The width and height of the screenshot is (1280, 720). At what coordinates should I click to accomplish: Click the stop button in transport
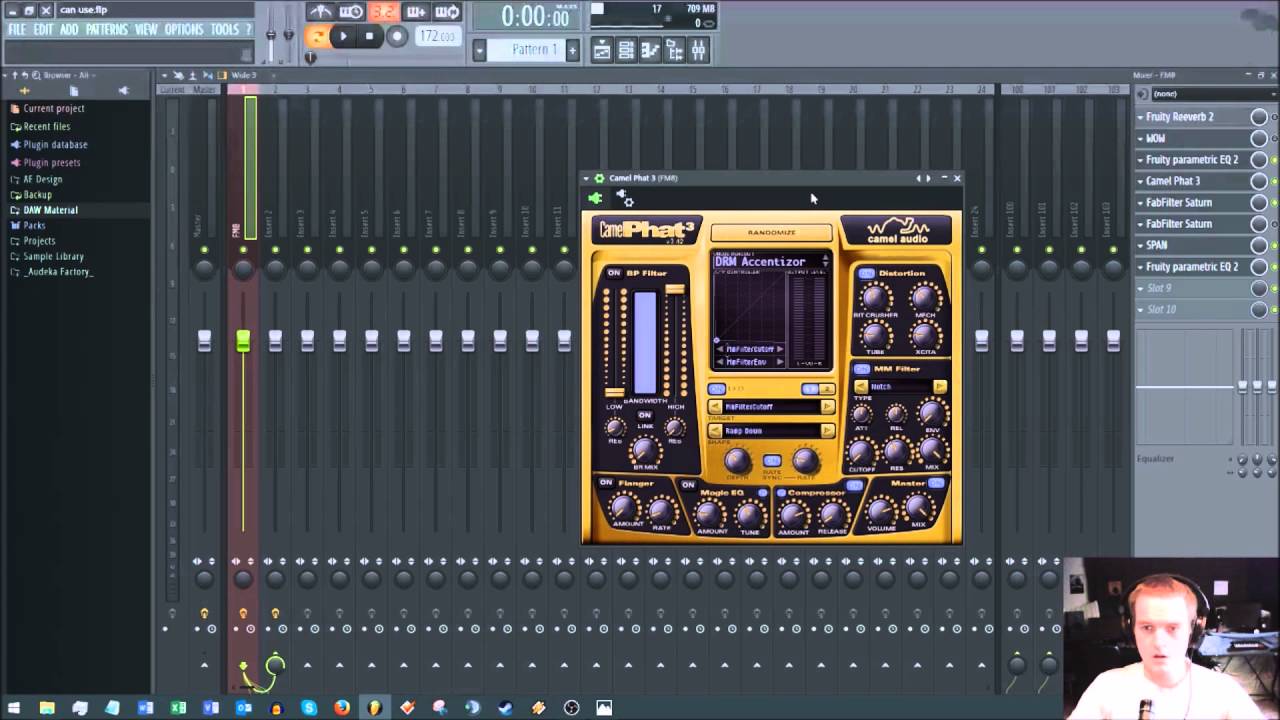[x=369, y=36]
